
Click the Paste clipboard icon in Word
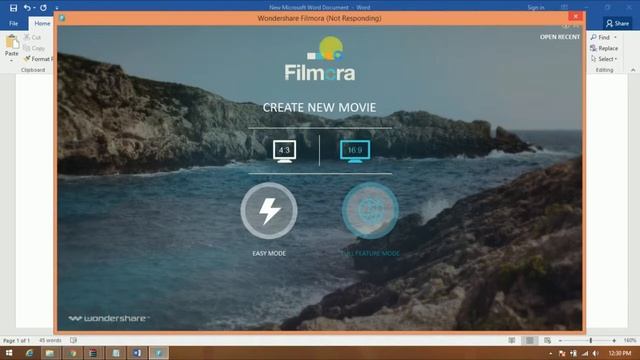(11, 42)
